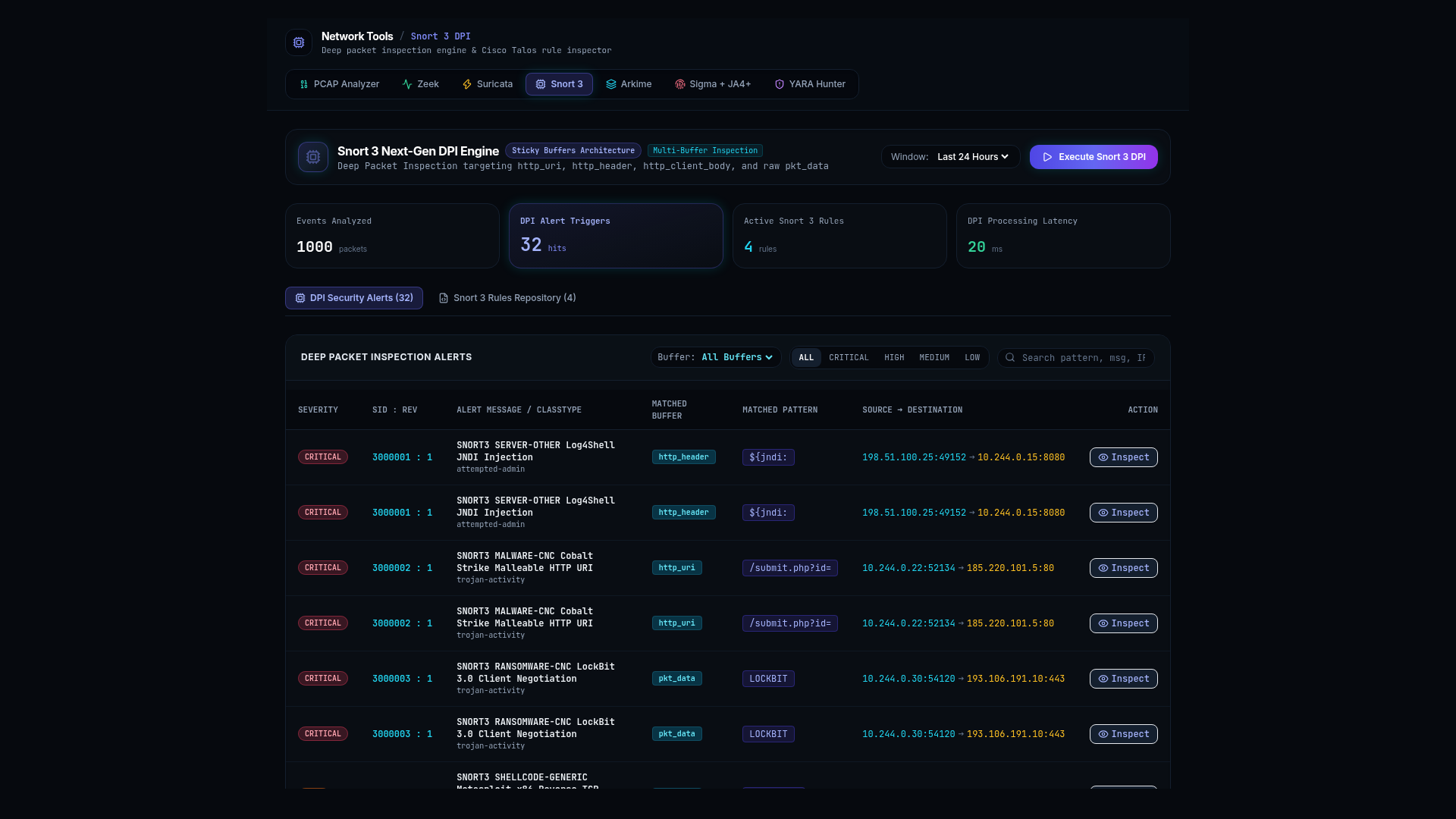Click the first pkt_data buffer tag
1456x819 pixels.
(x=676, y=679)
